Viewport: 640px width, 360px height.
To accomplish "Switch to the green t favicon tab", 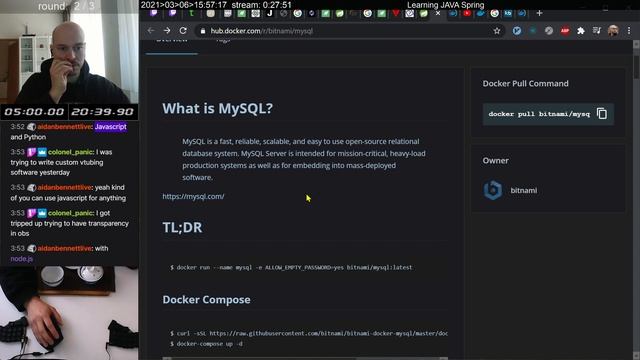I will coord(191,13).
